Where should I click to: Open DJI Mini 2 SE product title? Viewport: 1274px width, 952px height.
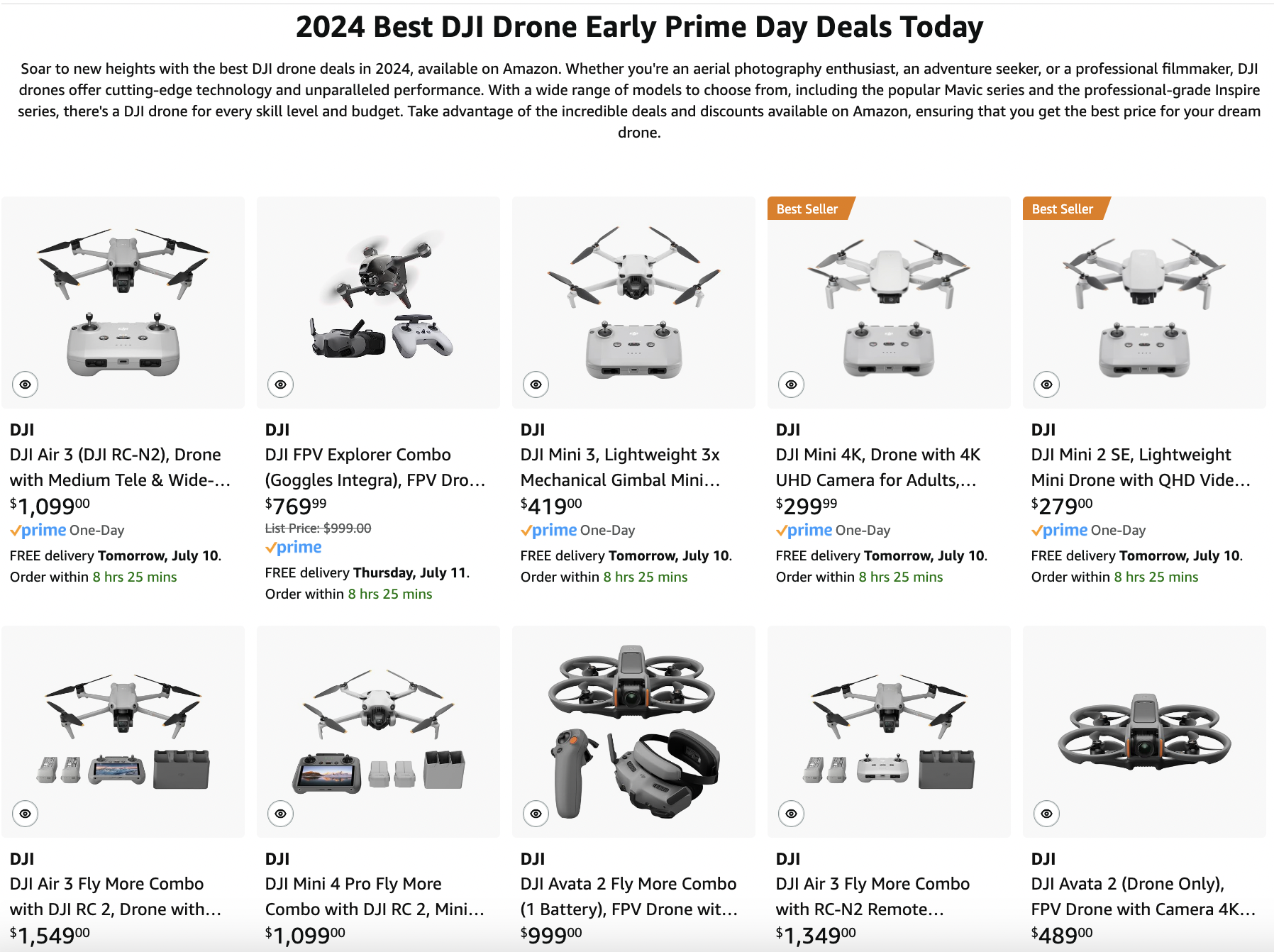[x=1139, y=467]
